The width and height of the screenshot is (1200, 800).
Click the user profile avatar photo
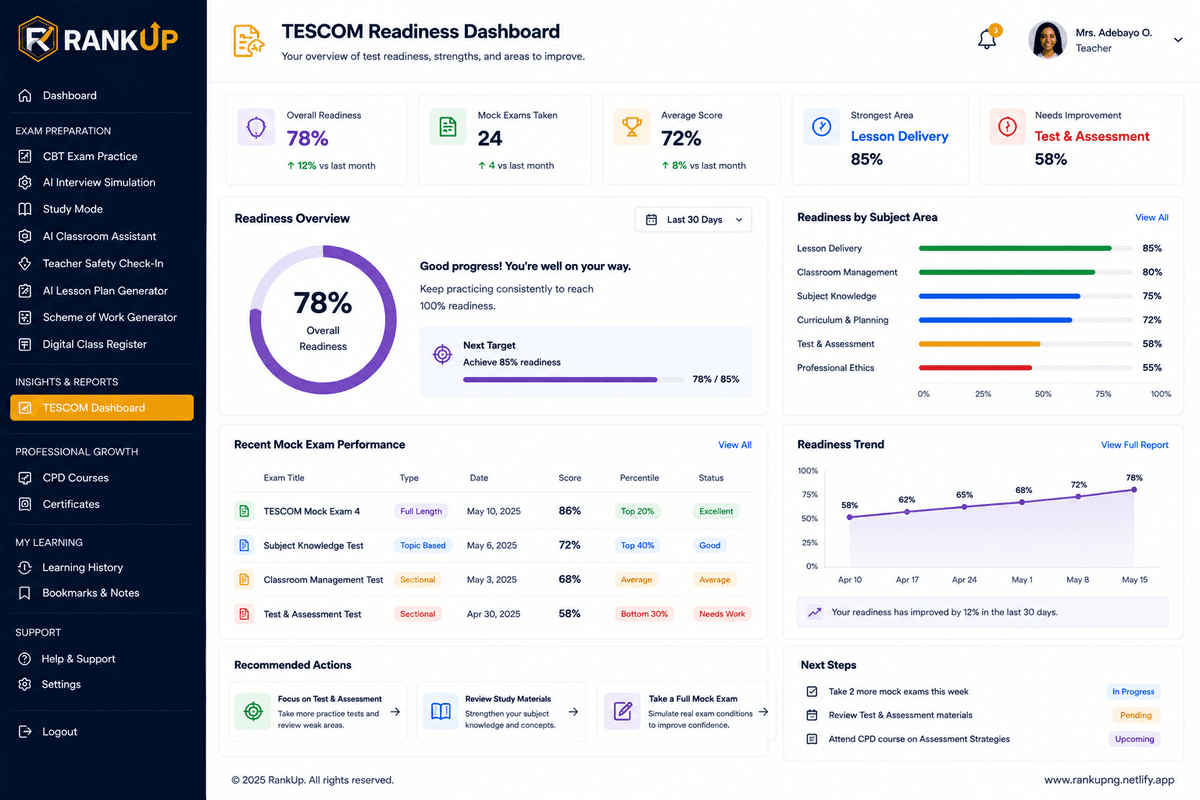(1047, 40)
